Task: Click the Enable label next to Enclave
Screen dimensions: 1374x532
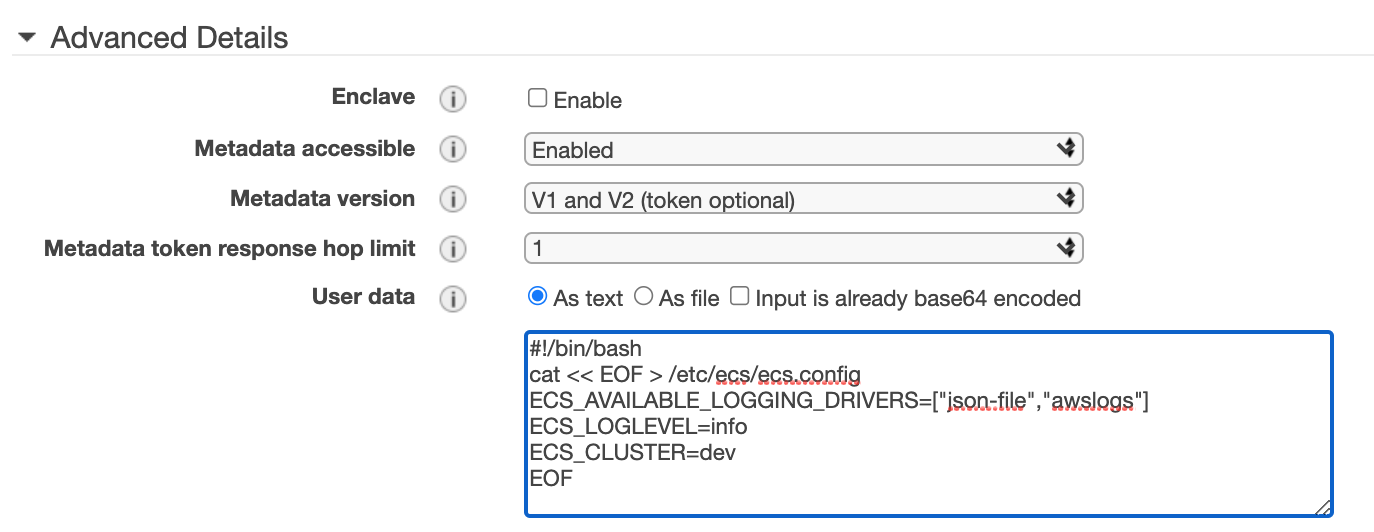Action: 588,100
